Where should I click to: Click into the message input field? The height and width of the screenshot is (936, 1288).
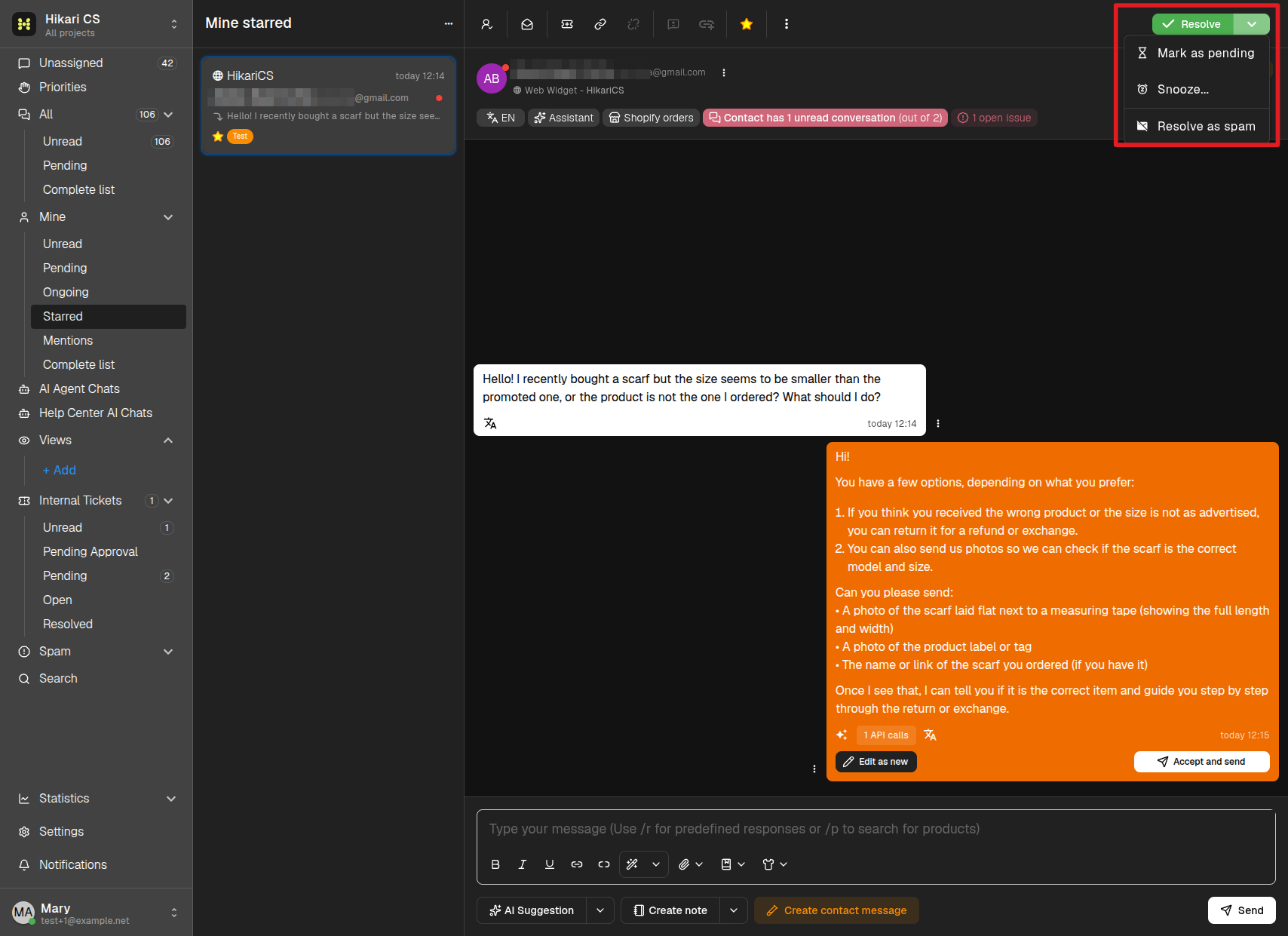coord(875,829)
